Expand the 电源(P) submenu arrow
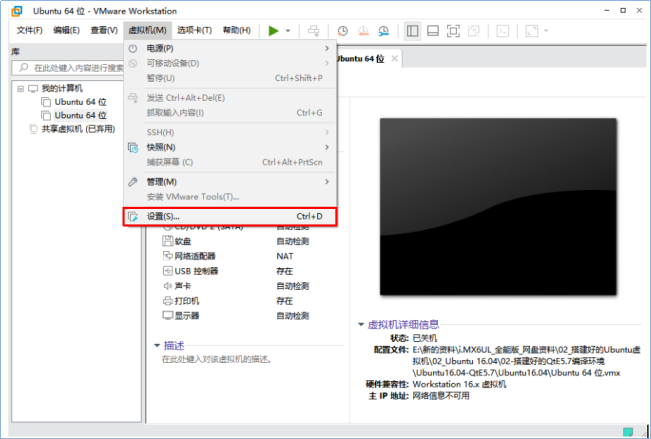 point(327,49)
